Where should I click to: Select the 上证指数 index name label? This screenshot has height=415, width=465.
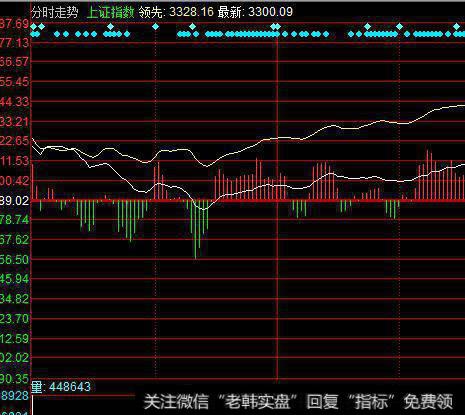coord(110,12)
